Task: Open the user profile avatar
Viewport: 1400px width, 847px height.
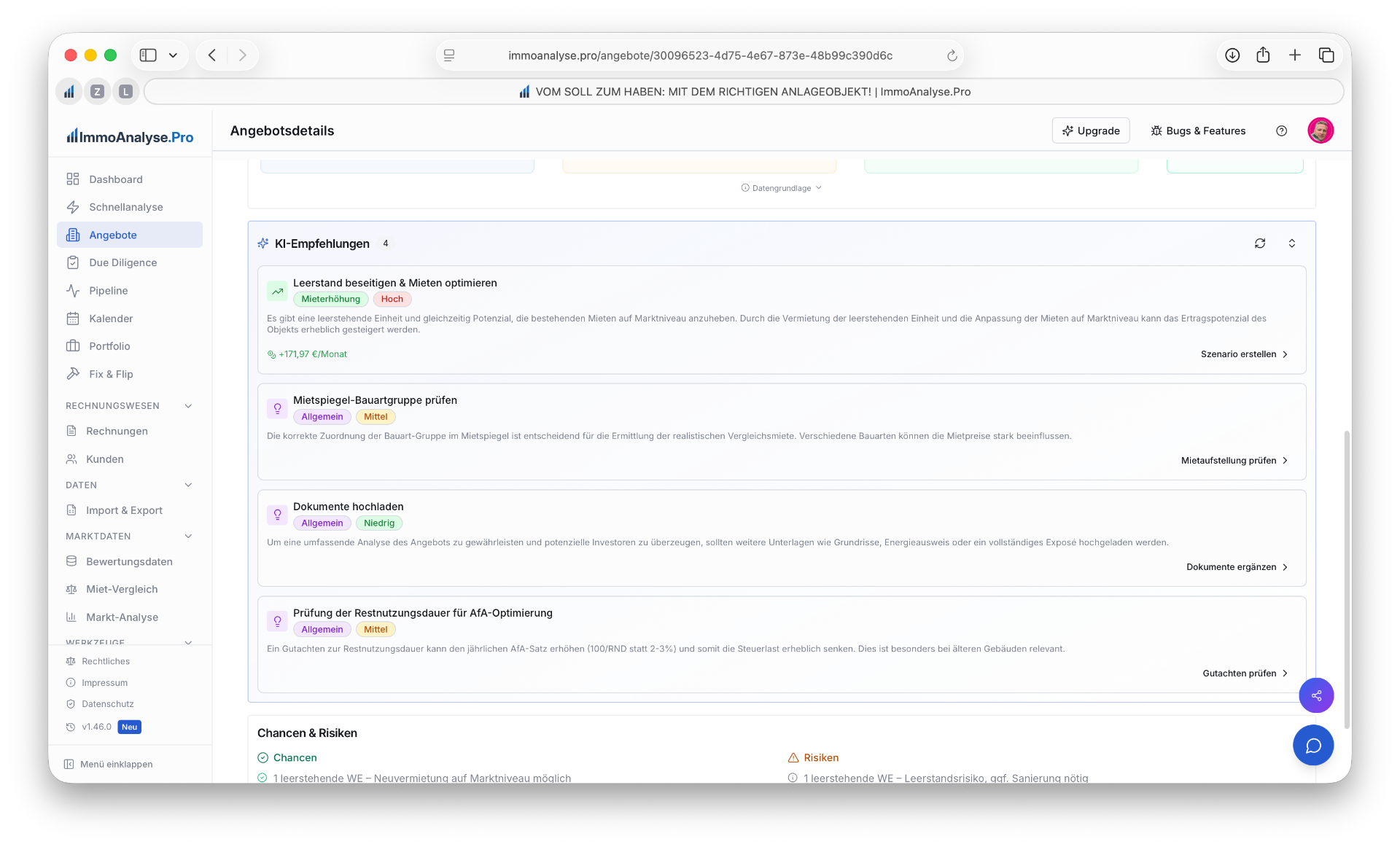Action: [x=1321, y=131]
